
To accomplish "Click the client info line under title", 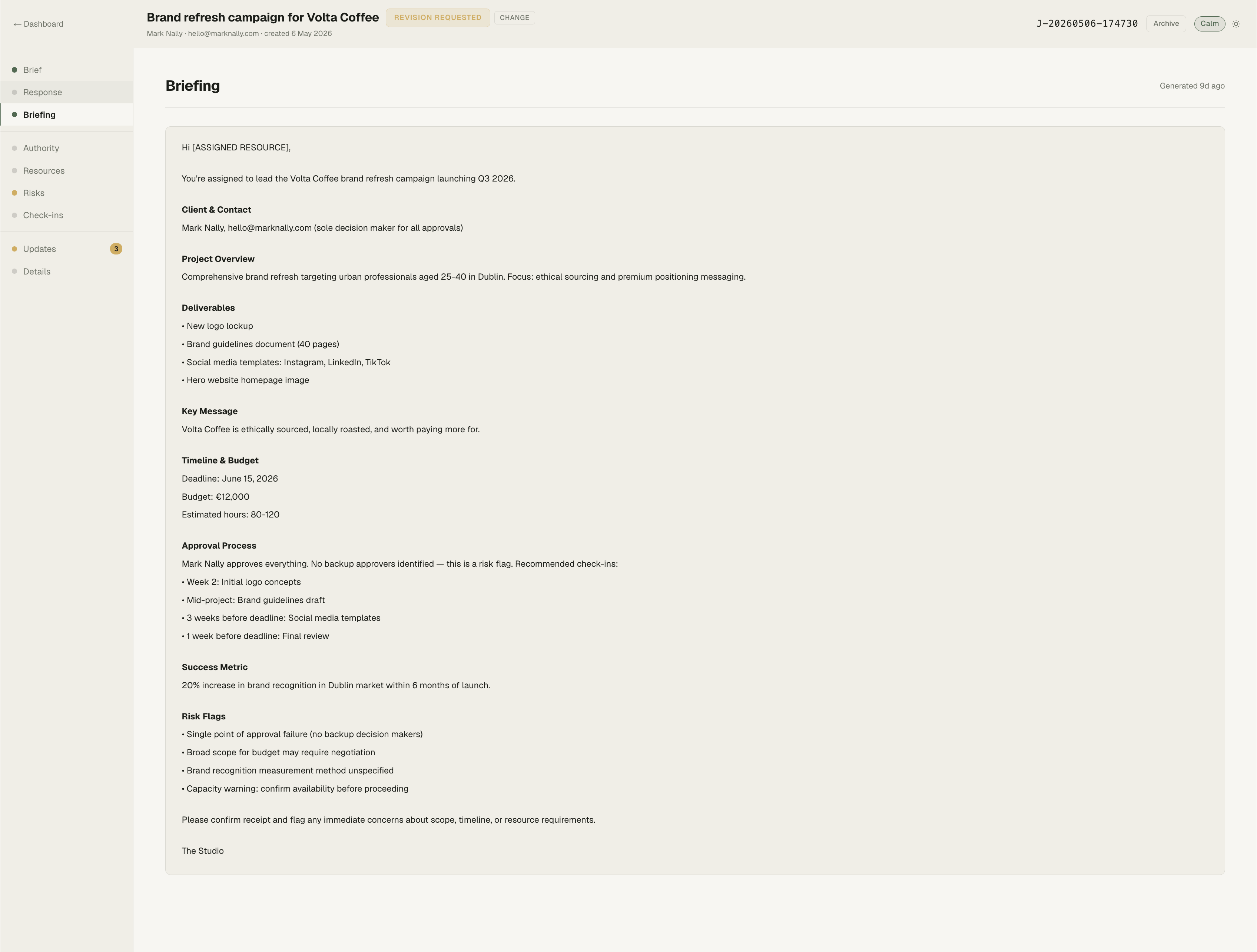I will pos(239,33).
